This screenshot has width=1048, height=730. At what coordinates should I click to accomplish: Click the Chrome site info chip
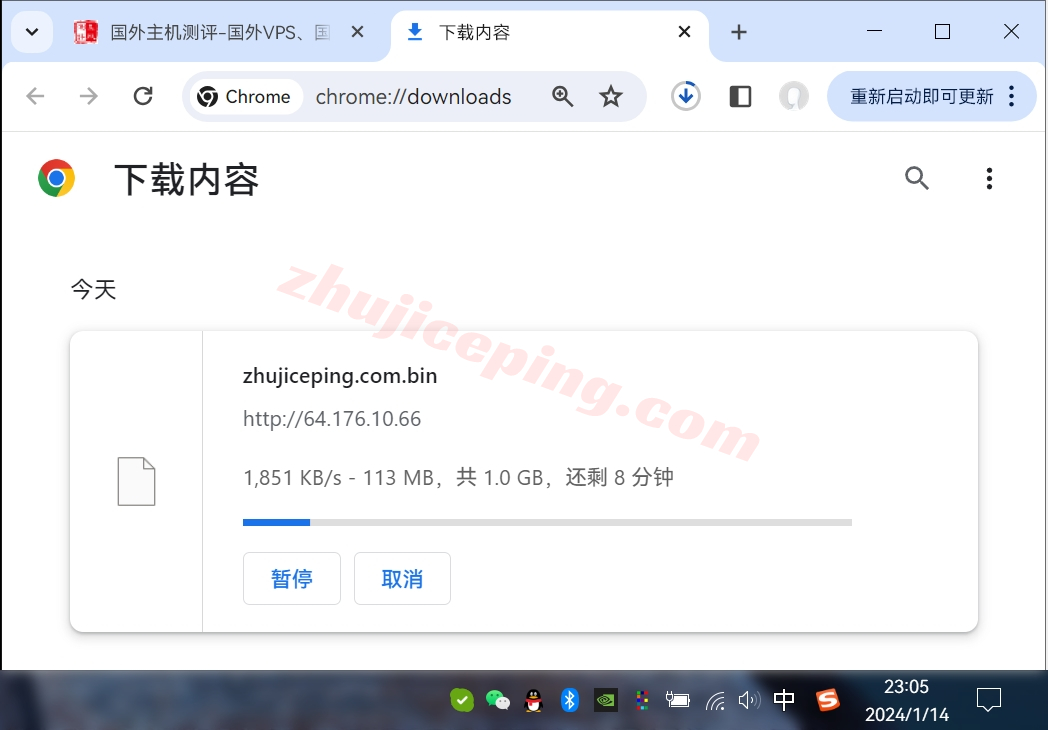[x=245, y=96]
